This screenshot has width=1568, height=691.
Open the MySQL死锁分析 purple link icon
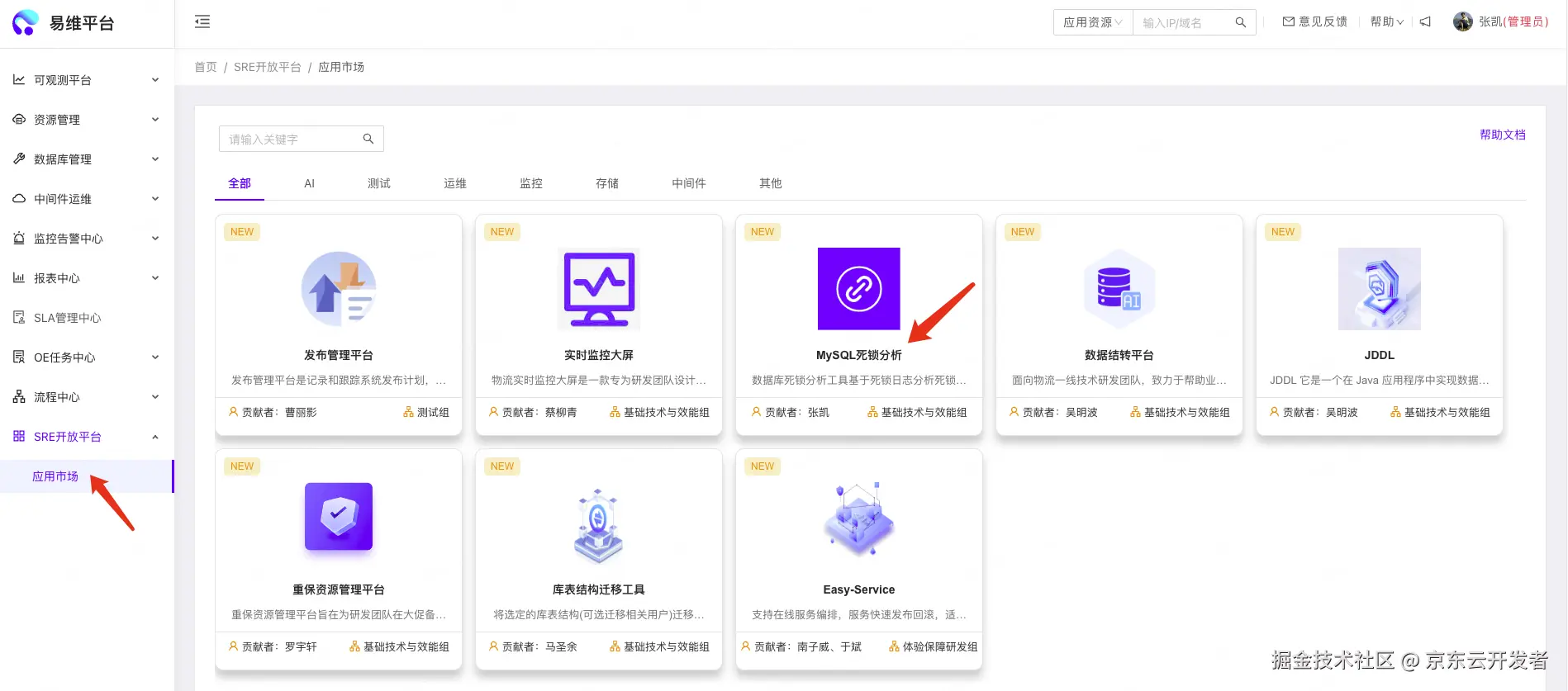(x=859, y=289)
